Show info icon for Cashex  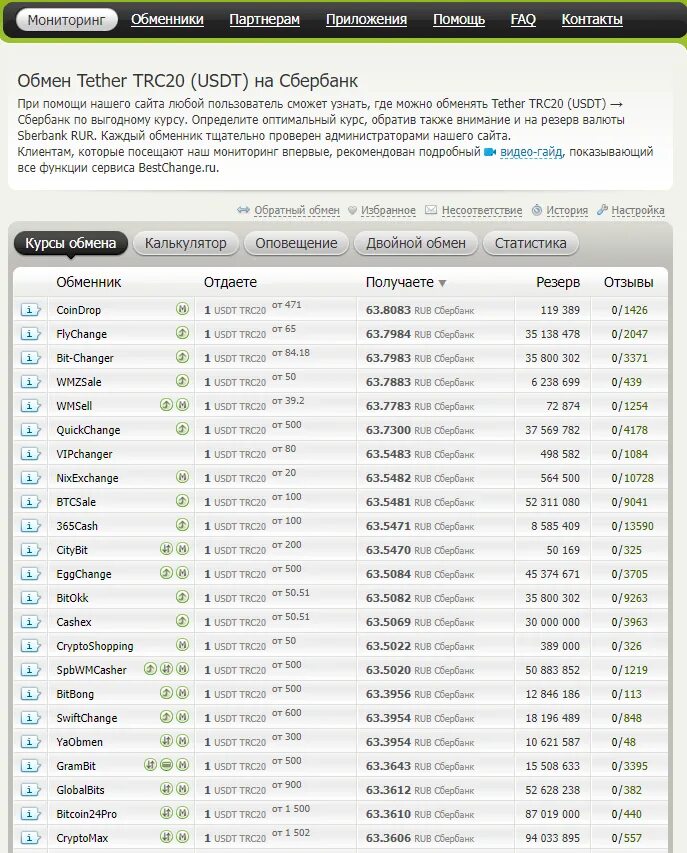tap(30, 622)
